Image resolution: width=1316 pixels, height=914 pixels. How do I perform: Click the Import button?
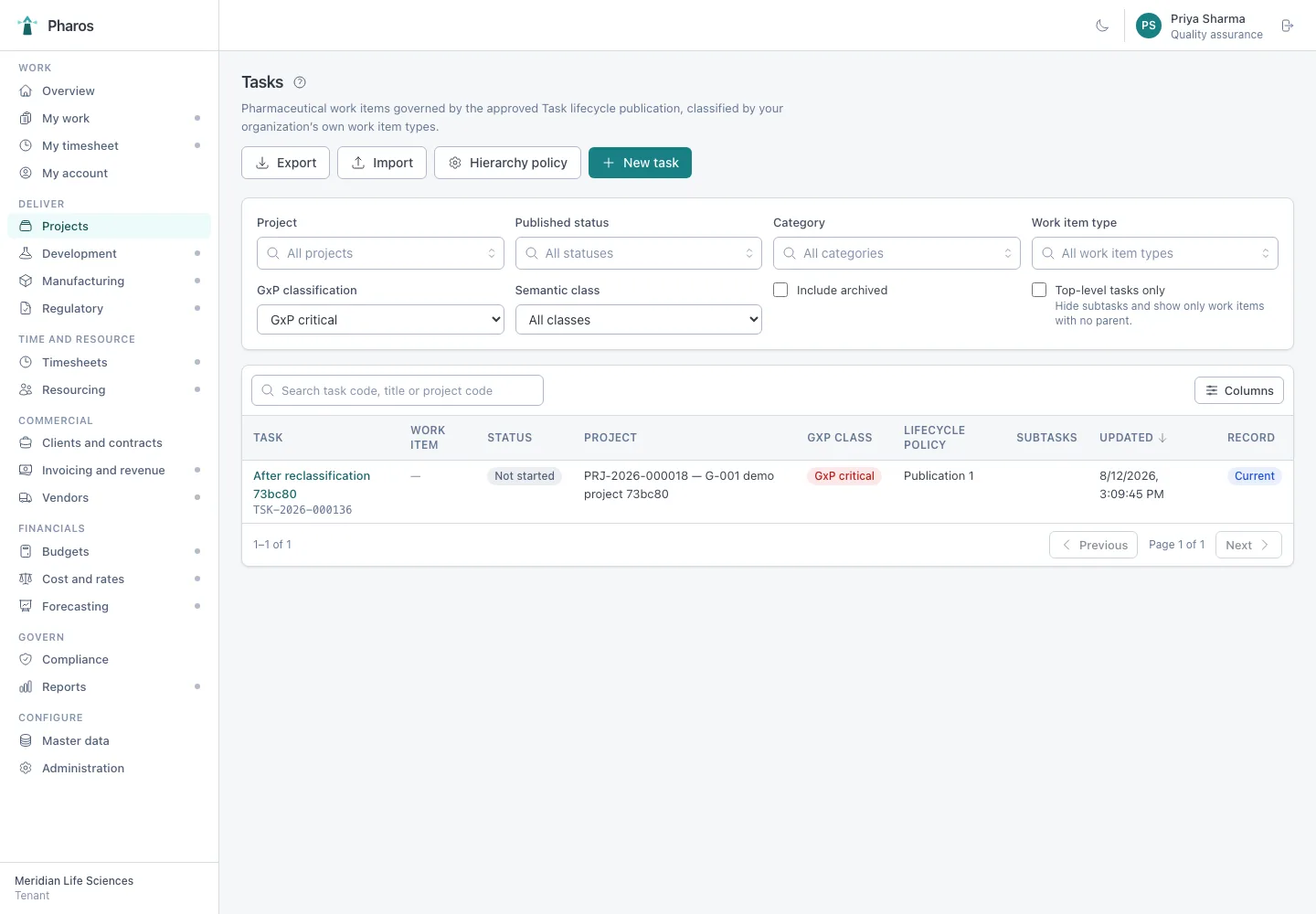point(382,163)
